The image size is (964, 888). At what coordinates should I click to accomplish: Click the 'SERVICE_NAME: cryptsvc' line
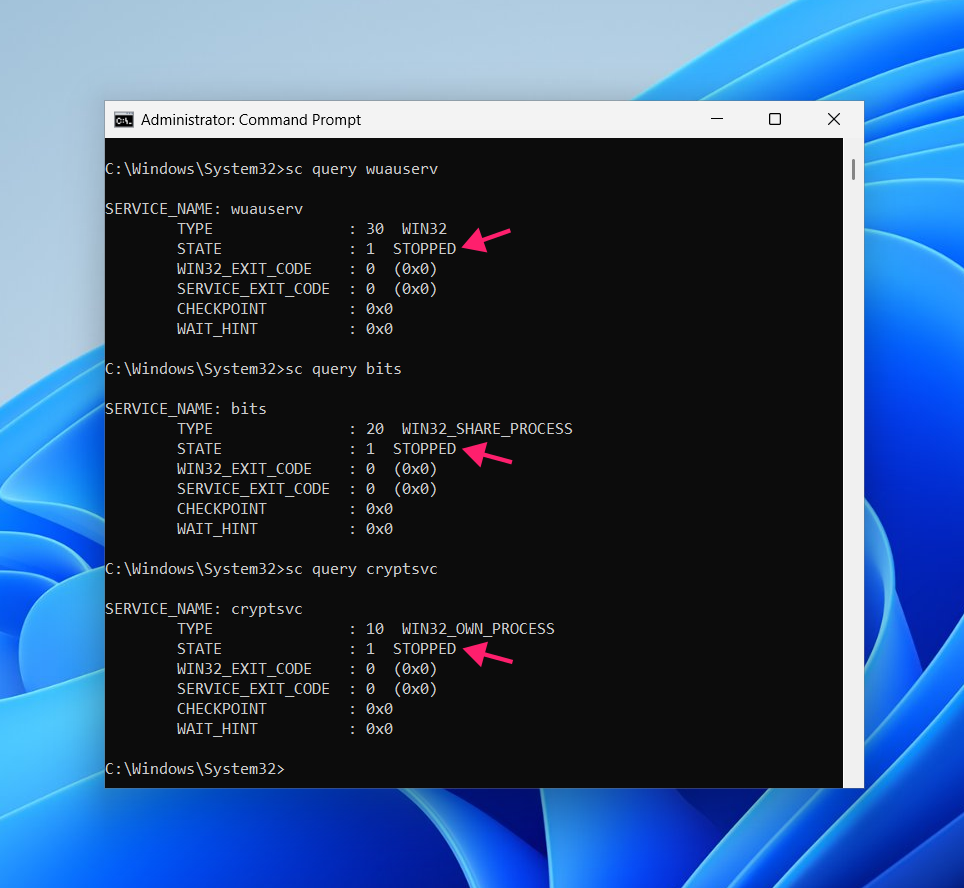[x=204, y=609]
